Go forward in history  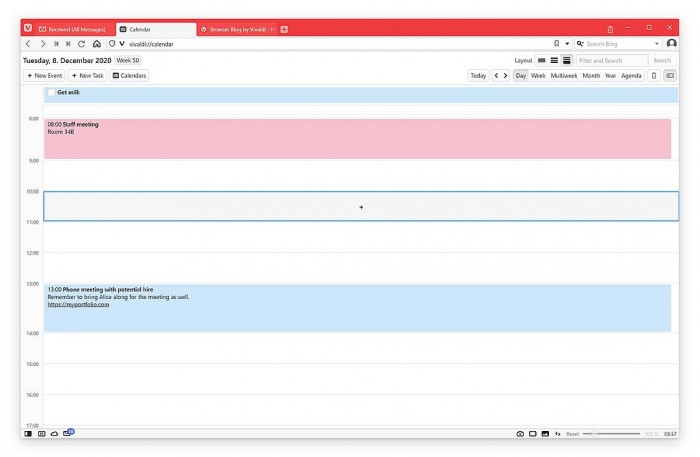tap(43, 44)
